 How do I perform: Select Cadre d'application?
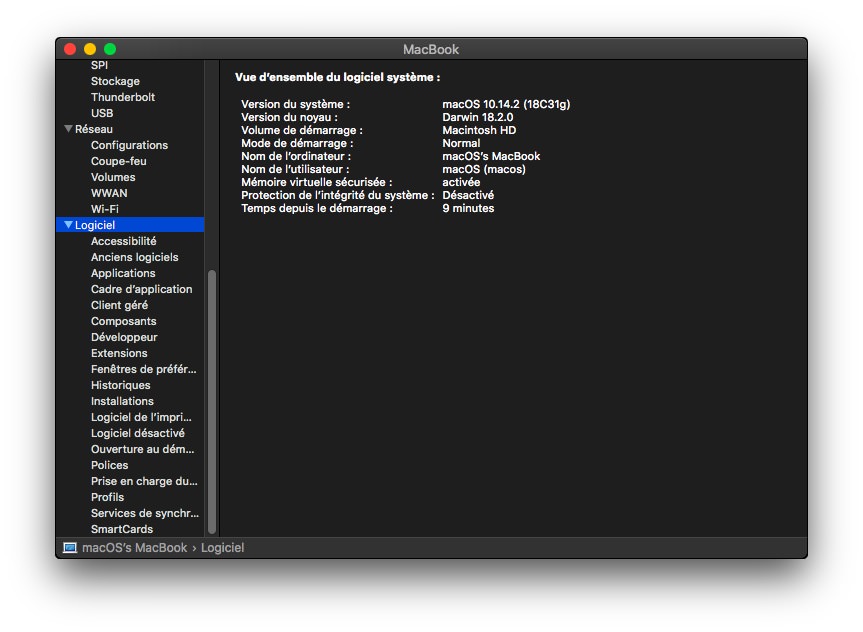[x=141, y=288]
